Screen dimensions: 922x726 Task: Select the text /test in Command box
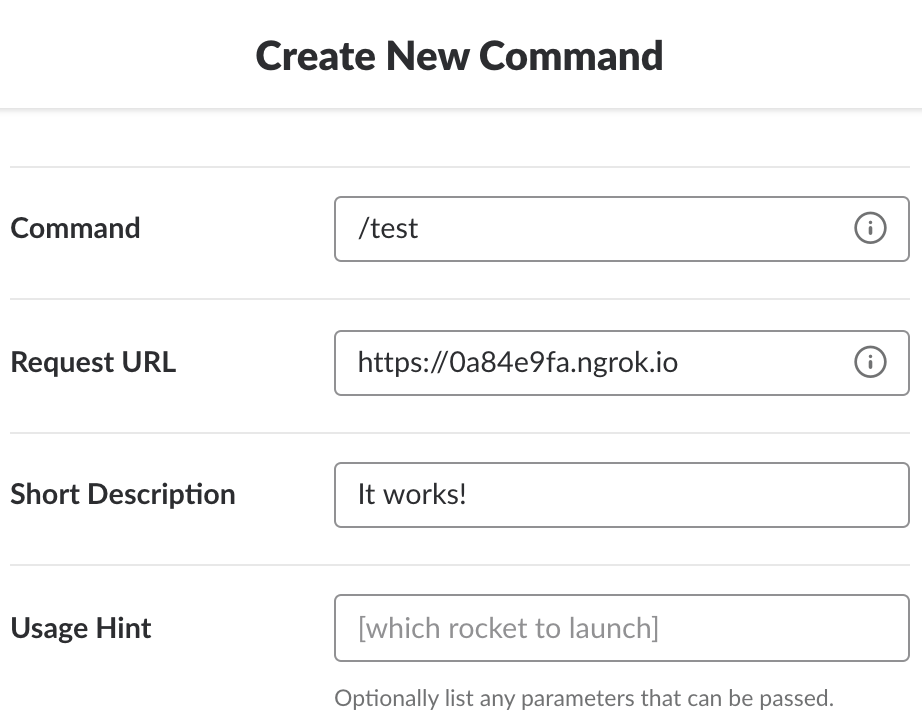click(x=389, y=228)
